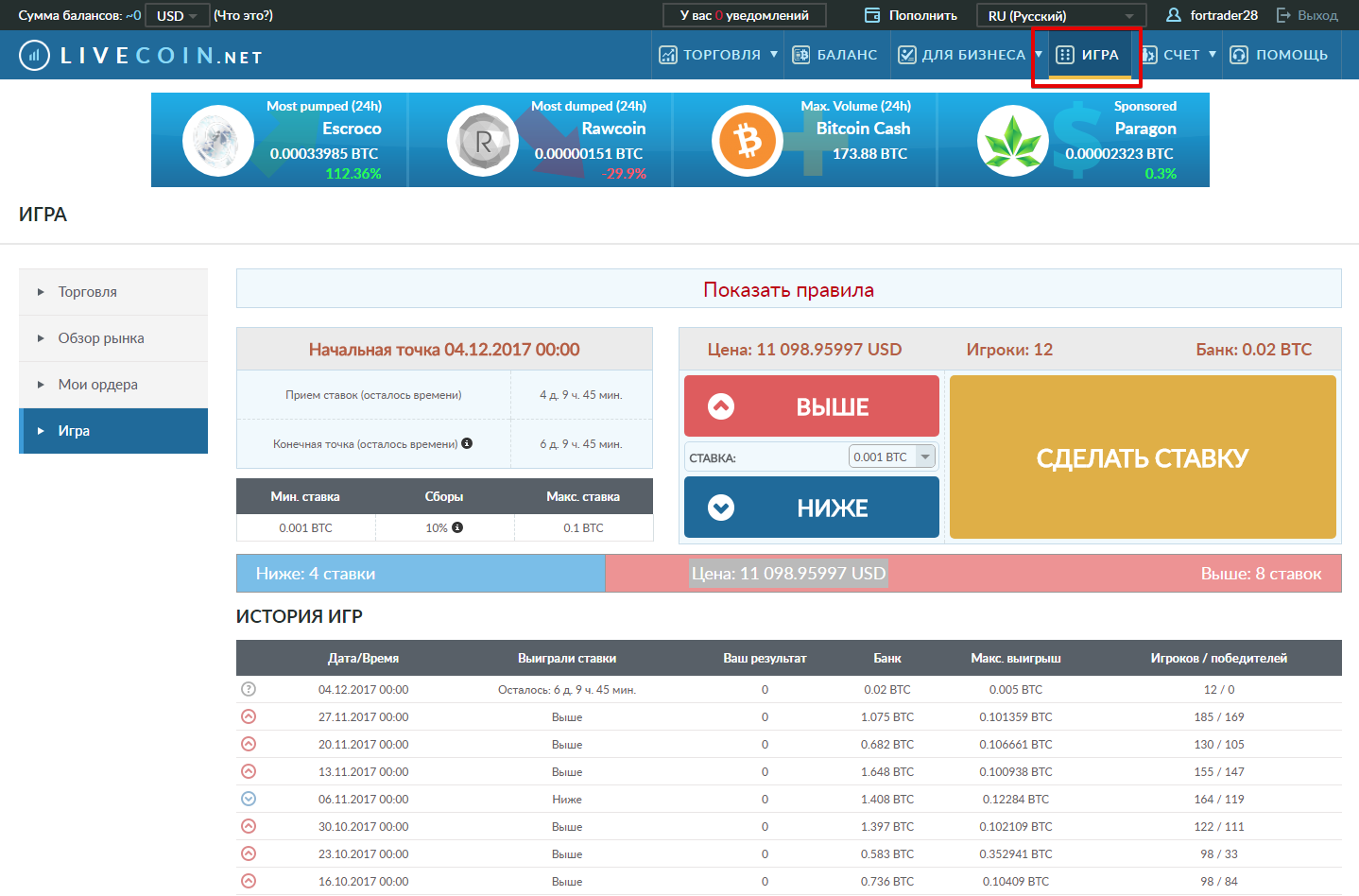The height and width of the screenshot is (896, 1359).
Task: Click the info icon next to 10% fee
Action: click(457, 527)
